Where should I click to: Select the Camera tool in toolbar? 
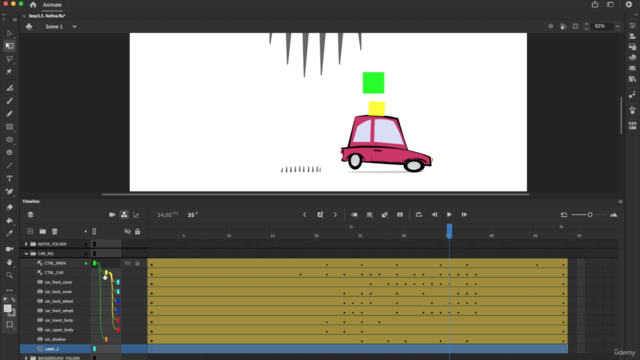[9, 249]
